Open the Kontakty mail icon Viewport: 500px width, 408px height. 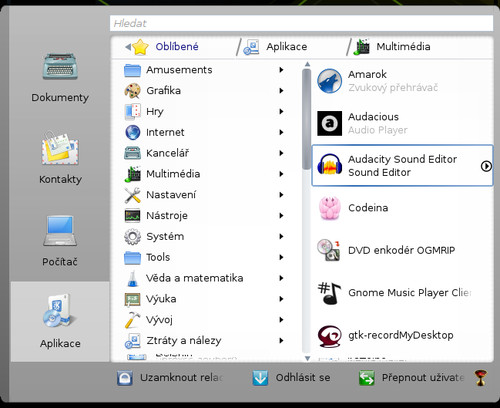pyautogui.click(x=60, y=148)
